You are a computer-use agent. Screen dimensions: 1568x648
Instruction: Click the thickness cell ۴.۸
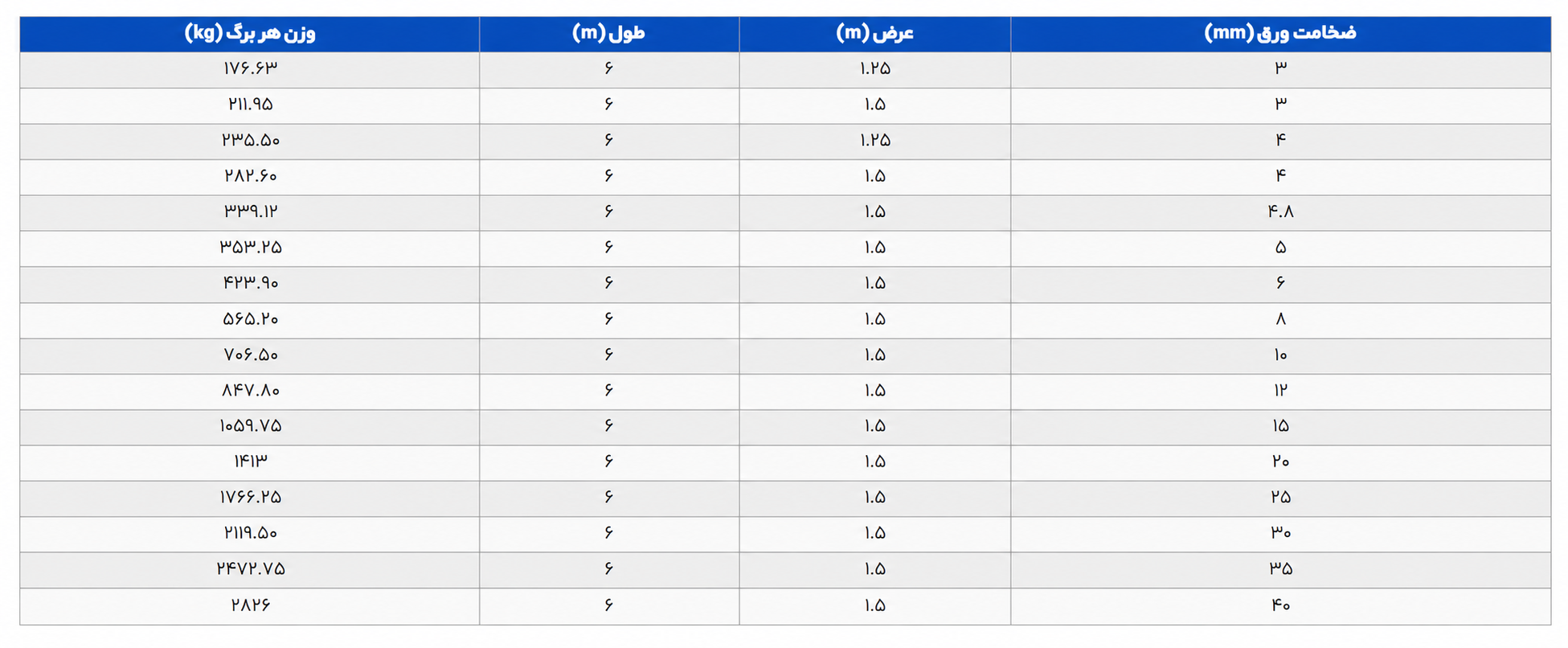tap(1280, 212)
